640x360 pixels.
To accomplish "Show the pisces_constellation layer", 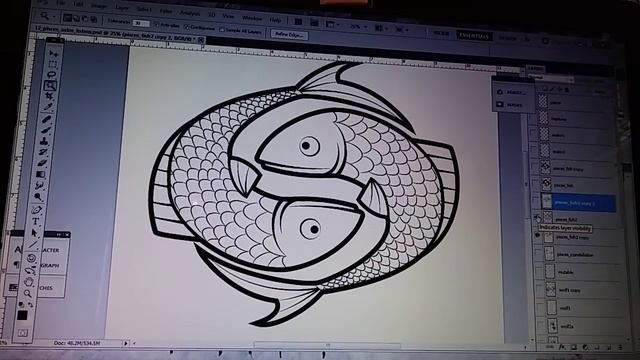I will pos(539,253).
